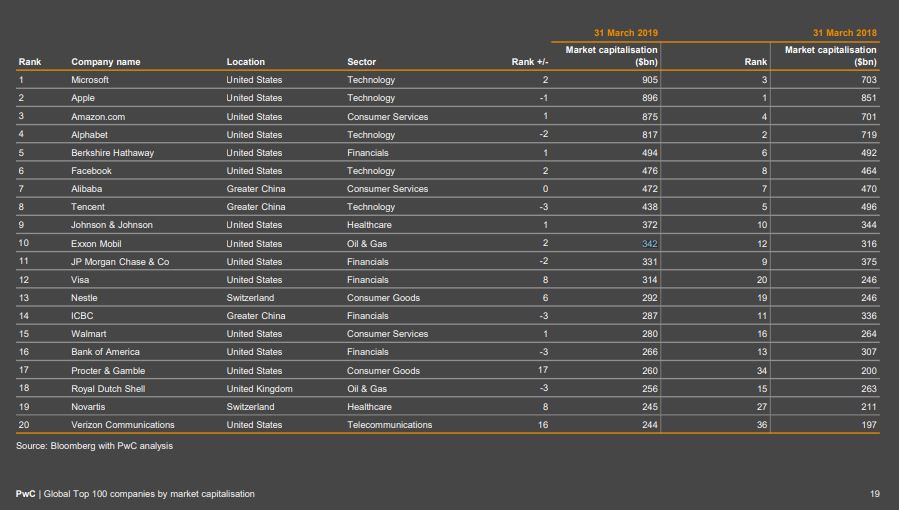Click the Company name column header
This screenshot has height=510, width=899.
(x=105, y=62)
